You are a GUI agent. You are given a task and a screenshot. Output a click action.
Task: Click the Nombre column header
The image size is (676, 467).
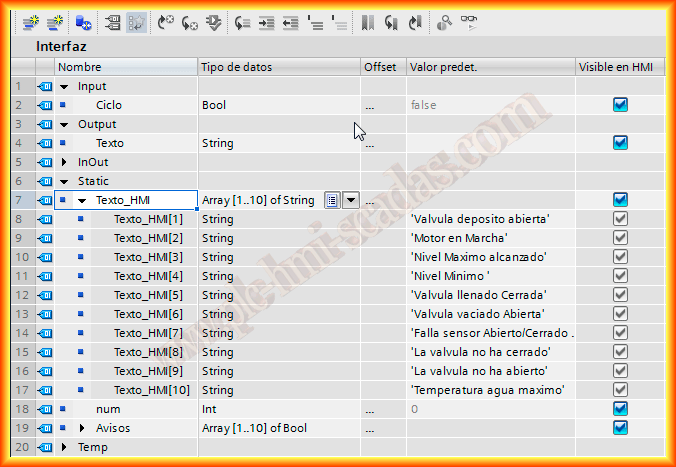point(125,67)
